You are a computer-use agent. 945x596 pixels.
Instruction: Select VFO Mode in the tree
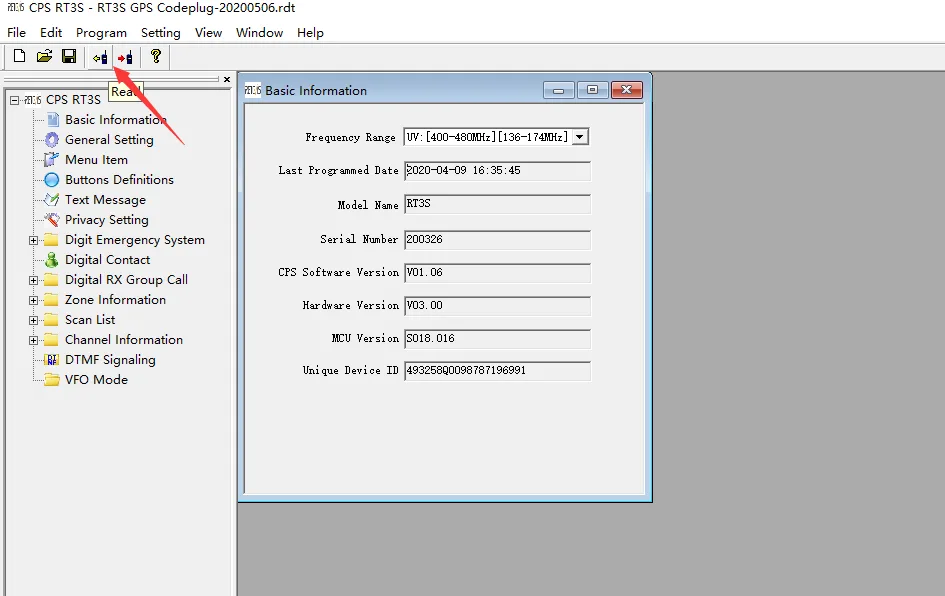coord(96,380)
